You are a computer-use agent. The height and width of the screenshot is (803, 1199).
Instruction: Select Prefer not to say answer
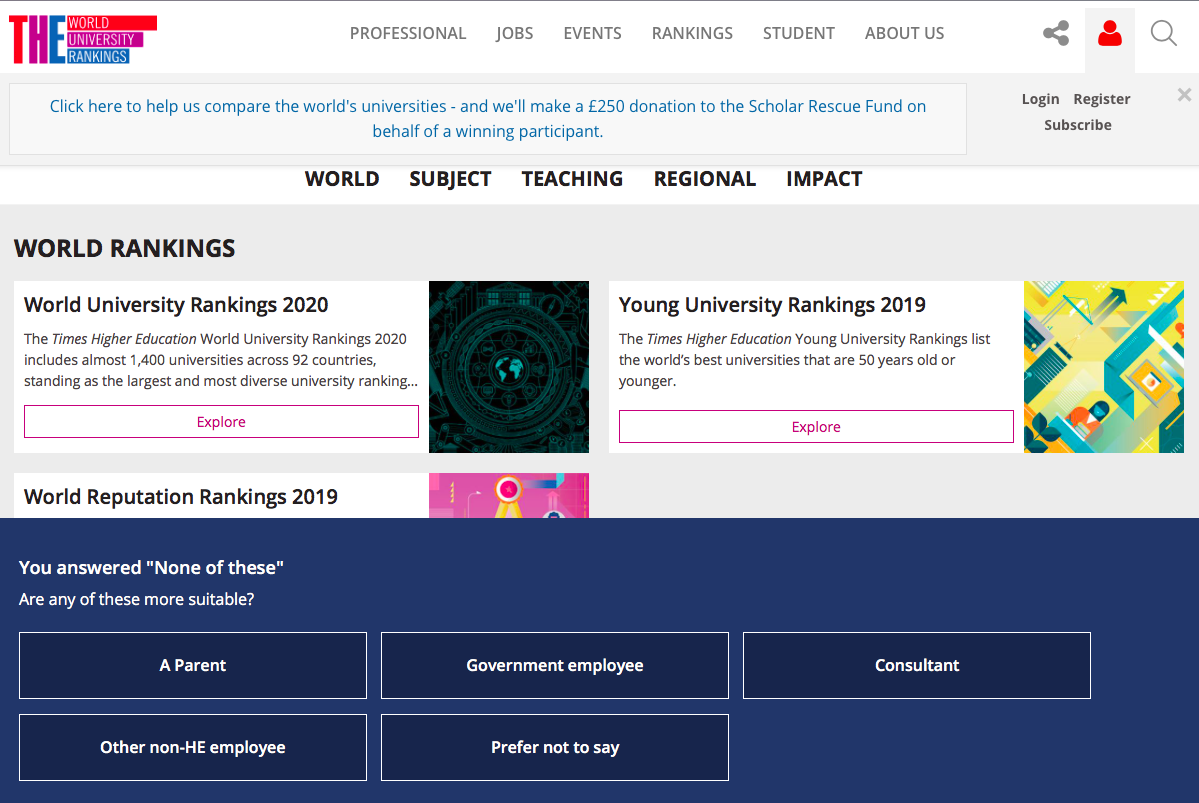point(554,747)
